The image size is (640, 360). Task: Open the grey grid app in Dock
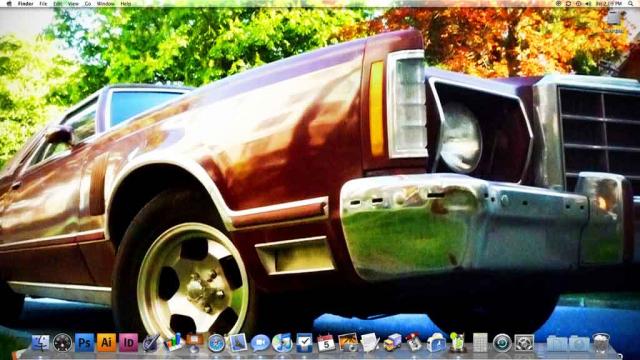(x=480, y=343)
